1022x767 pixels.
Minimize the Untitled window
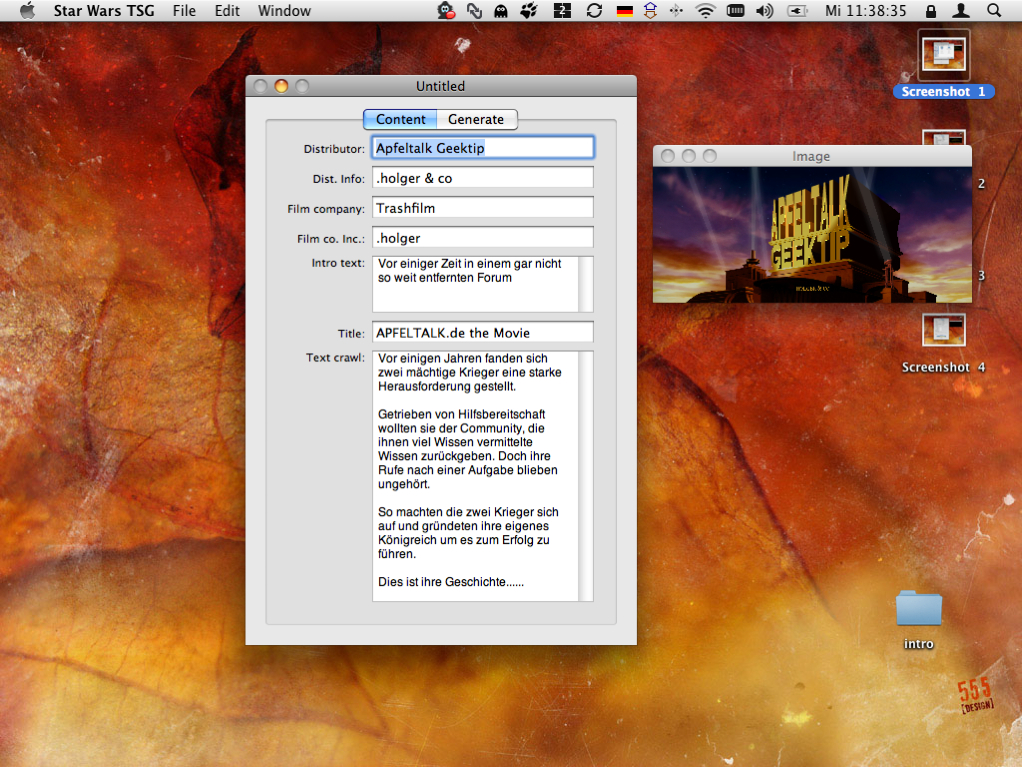click(281, 86)
